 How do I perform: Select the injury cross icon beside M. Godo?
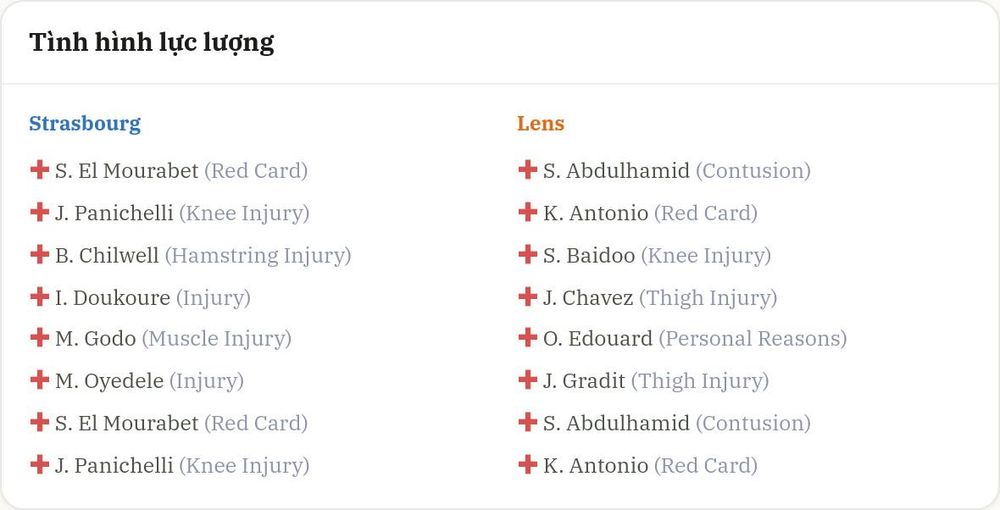[40, 337]
